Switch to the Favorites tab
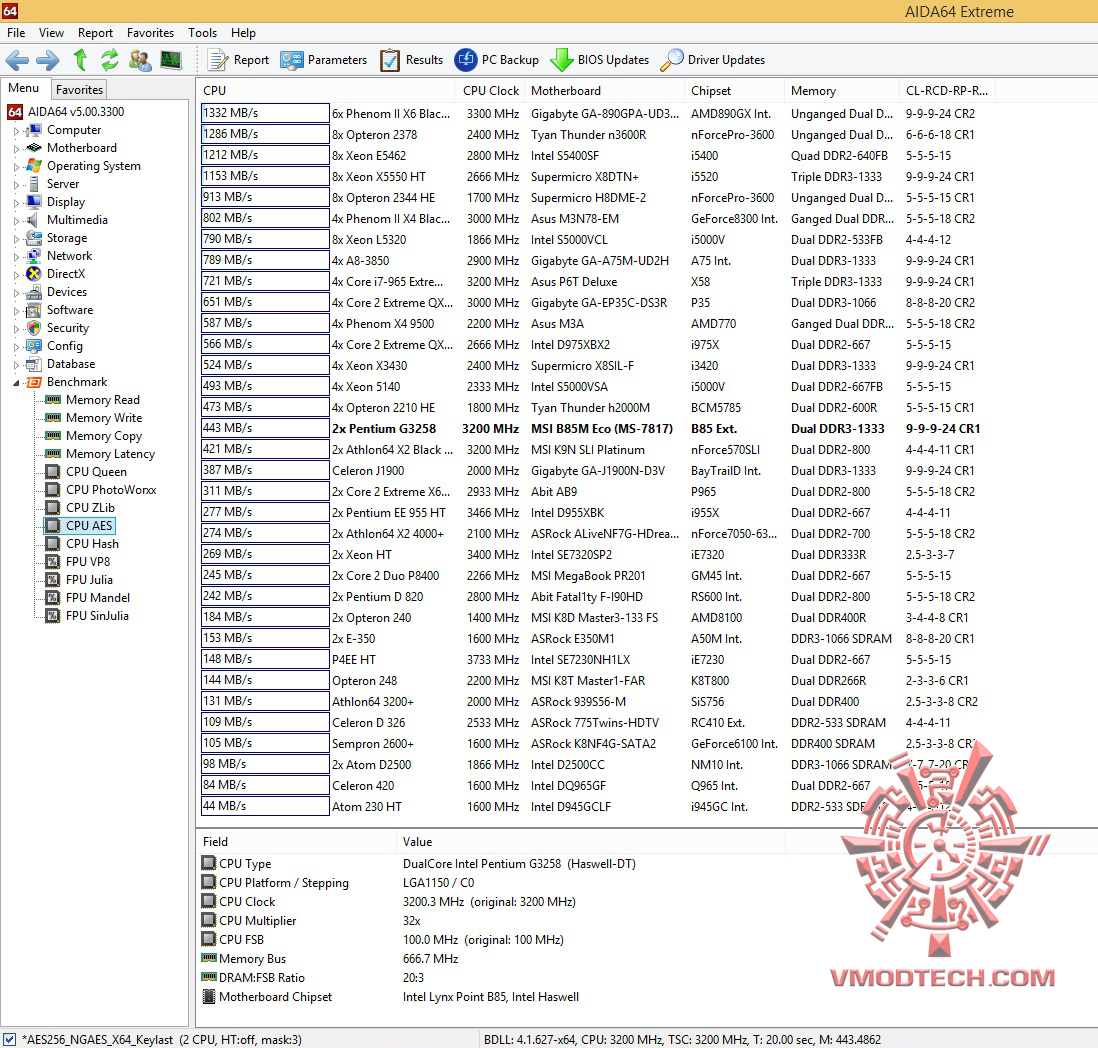1098x1048 pixels. [x=80, y=90]
